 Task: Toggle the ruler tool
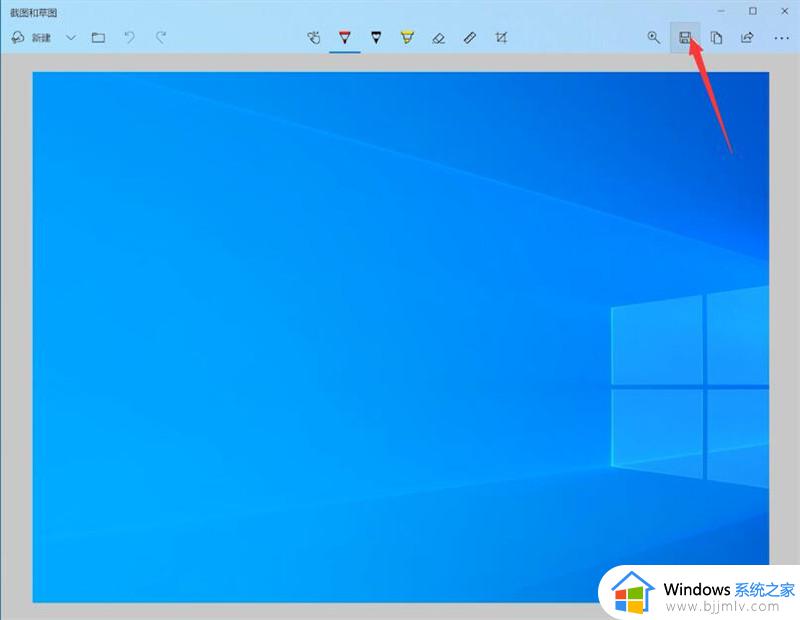tap(470, 38)
